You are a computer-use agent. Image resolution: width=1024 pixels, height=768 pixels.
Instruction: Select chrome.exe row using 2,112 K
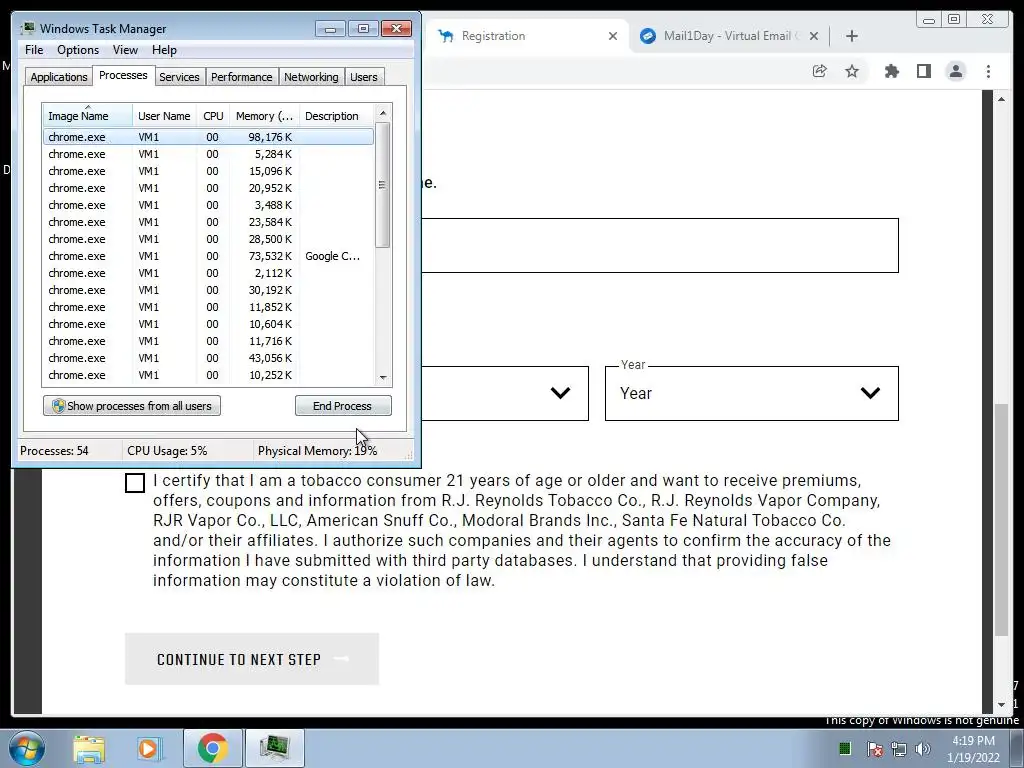pyautogui.click(x=208, y=273)
